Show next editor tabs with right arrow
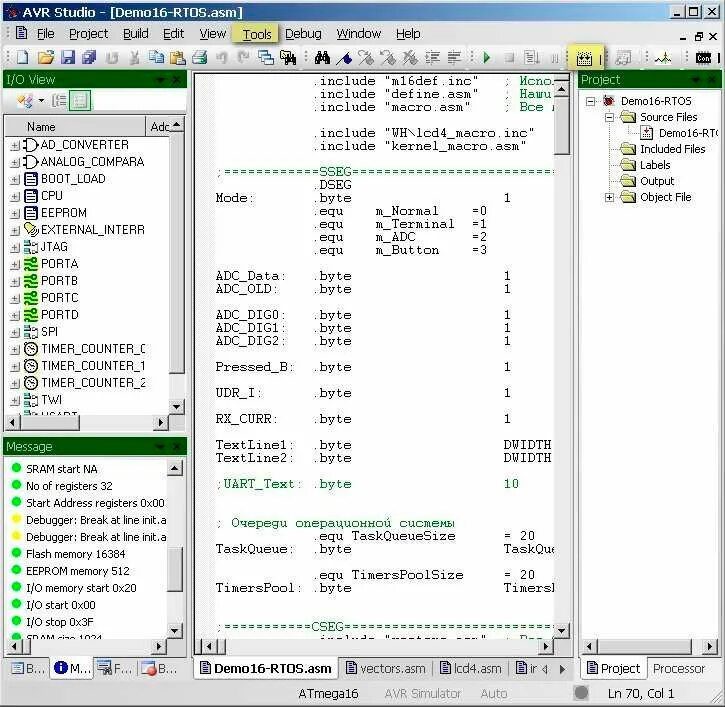The height and width of the screenshot is (707, 725). coord(562,669)
